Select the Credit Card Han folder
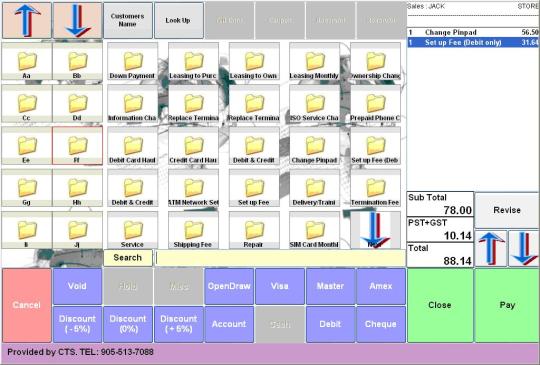 (193, 146)
